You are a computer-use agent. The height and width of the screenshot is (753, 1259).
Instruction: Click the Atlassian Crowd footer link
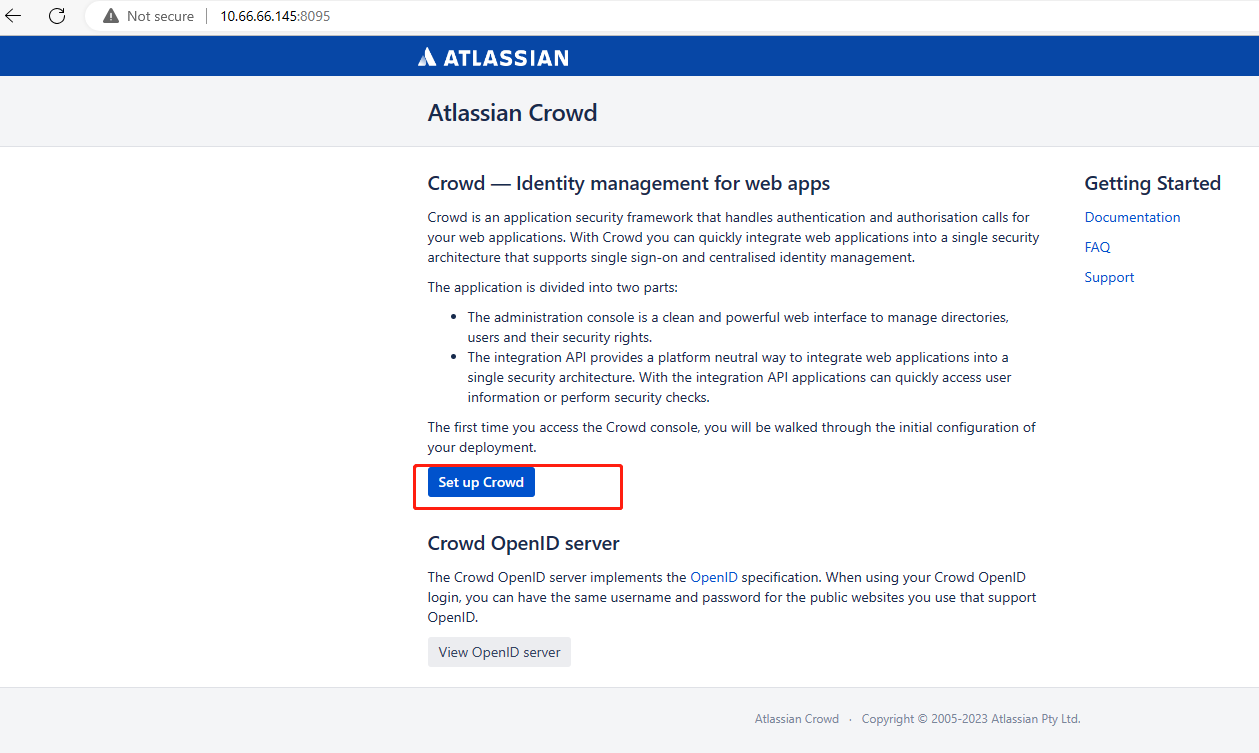point(797,718)
